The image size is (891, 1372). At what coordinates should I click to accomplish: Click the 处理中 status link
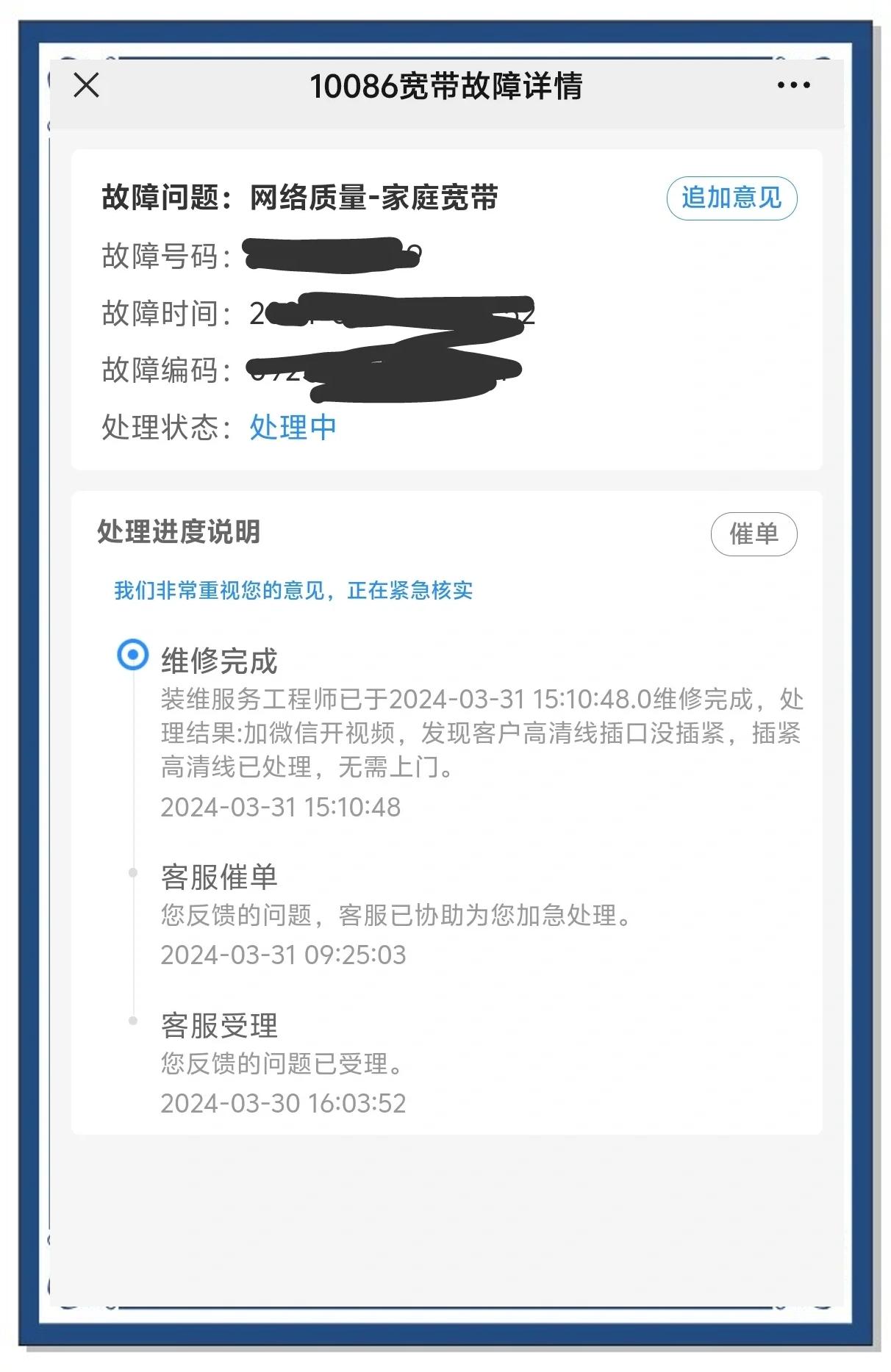(x=293, y=427)
